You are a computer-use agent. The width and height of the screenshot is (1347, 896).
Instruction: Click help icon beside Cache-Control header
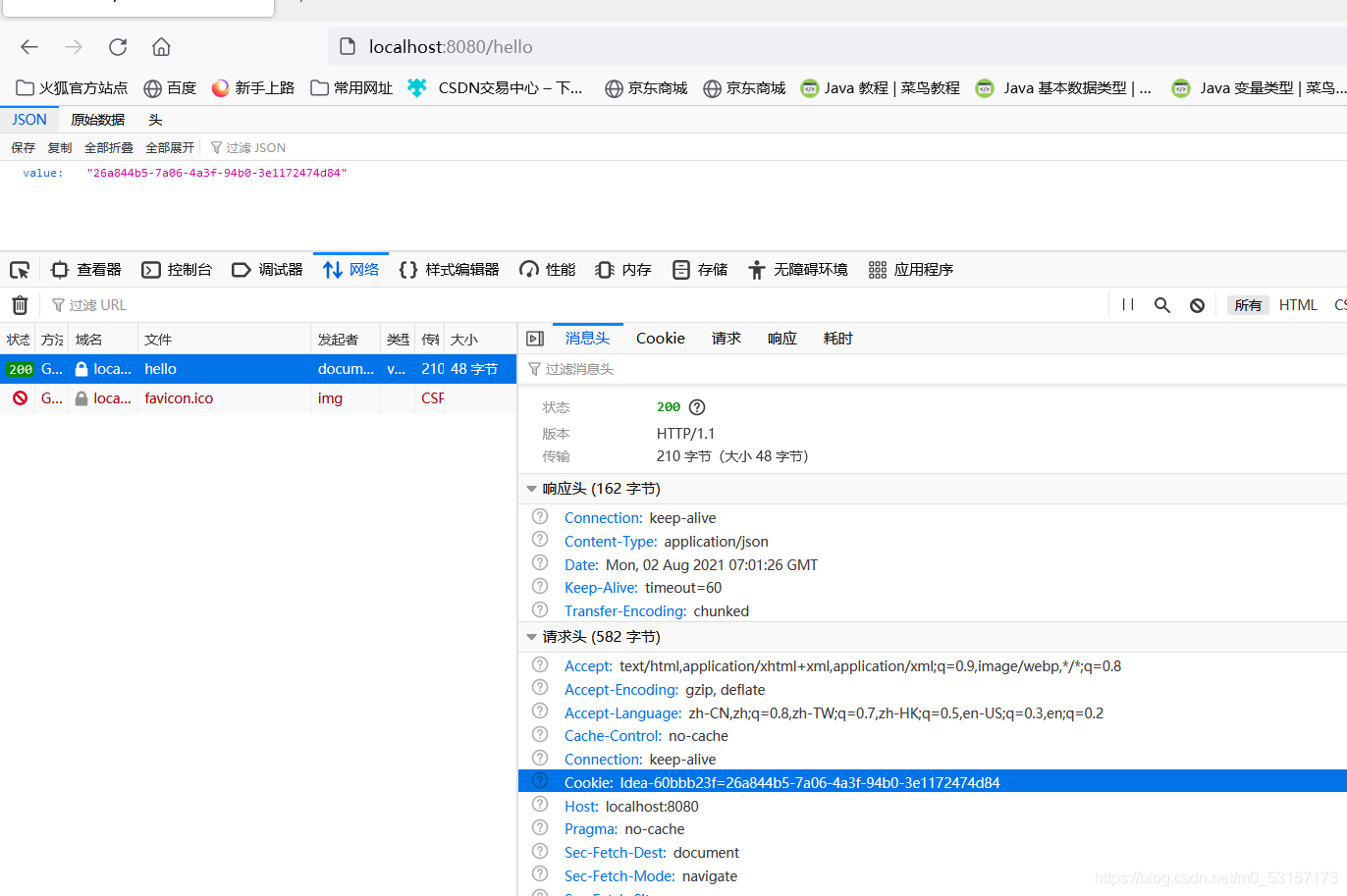coord(540,734)
